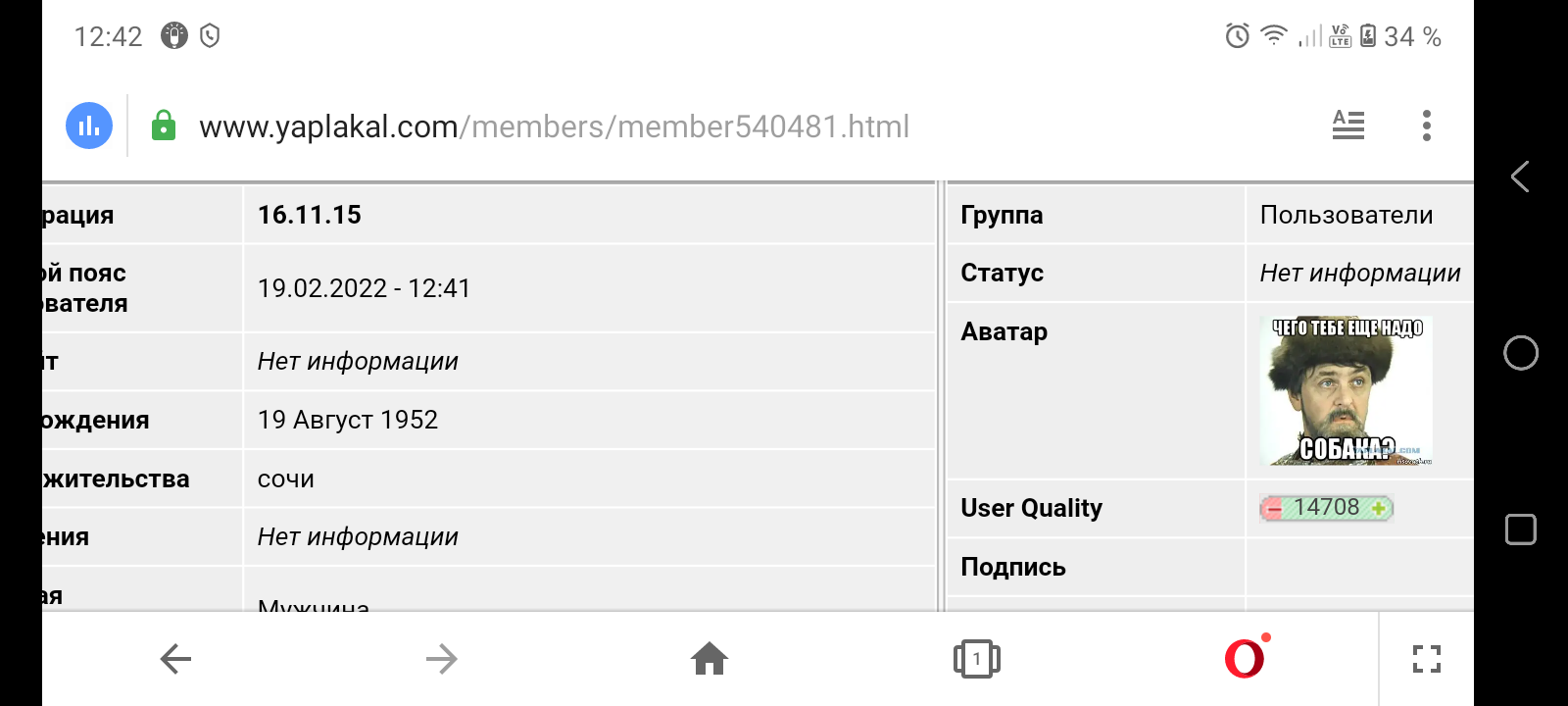Open the browser home page
1568x706 pixels.
coord(710,659)
